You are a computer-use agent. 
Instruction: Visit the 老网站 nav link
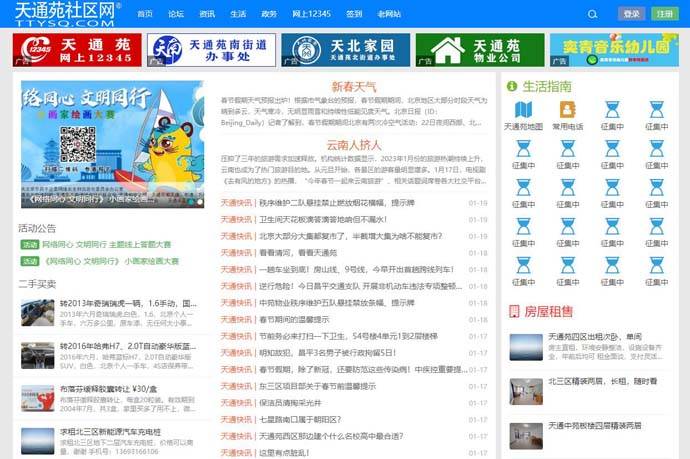tap(389, 14)
